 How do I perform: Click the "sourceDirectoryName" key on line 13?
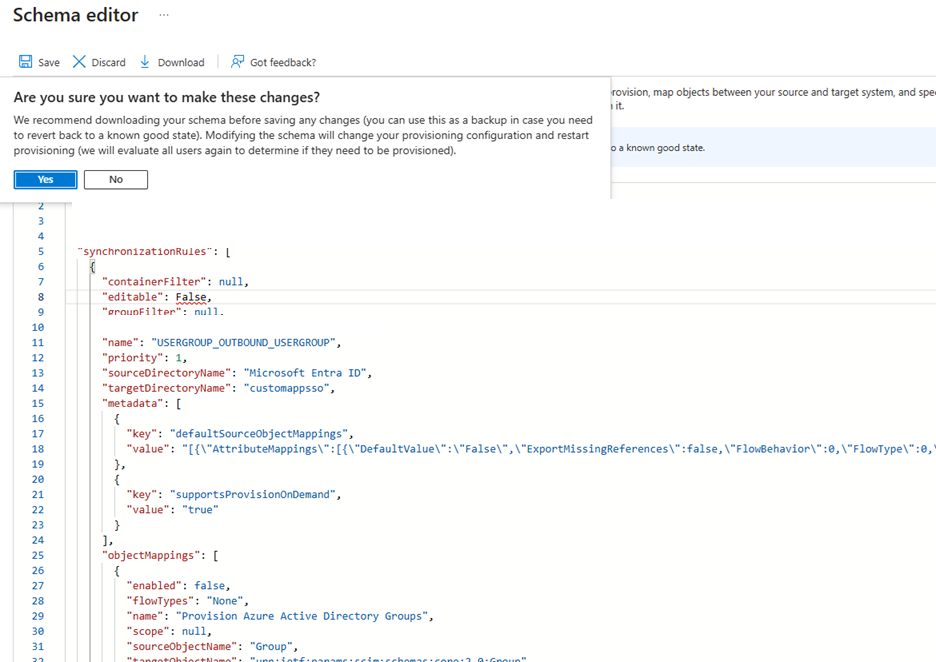(x=167, y=373)
